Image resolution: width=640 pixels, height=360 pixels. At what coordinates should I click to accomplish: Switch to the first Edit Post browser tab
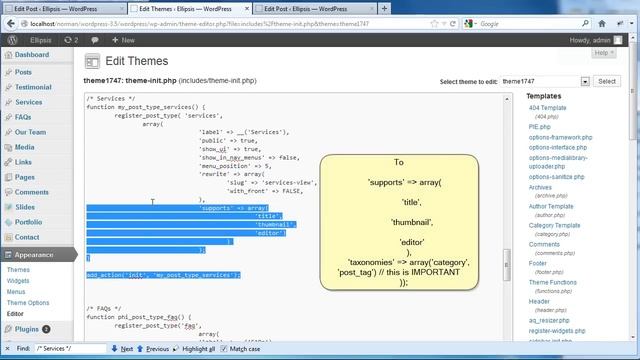pos(65,9)
